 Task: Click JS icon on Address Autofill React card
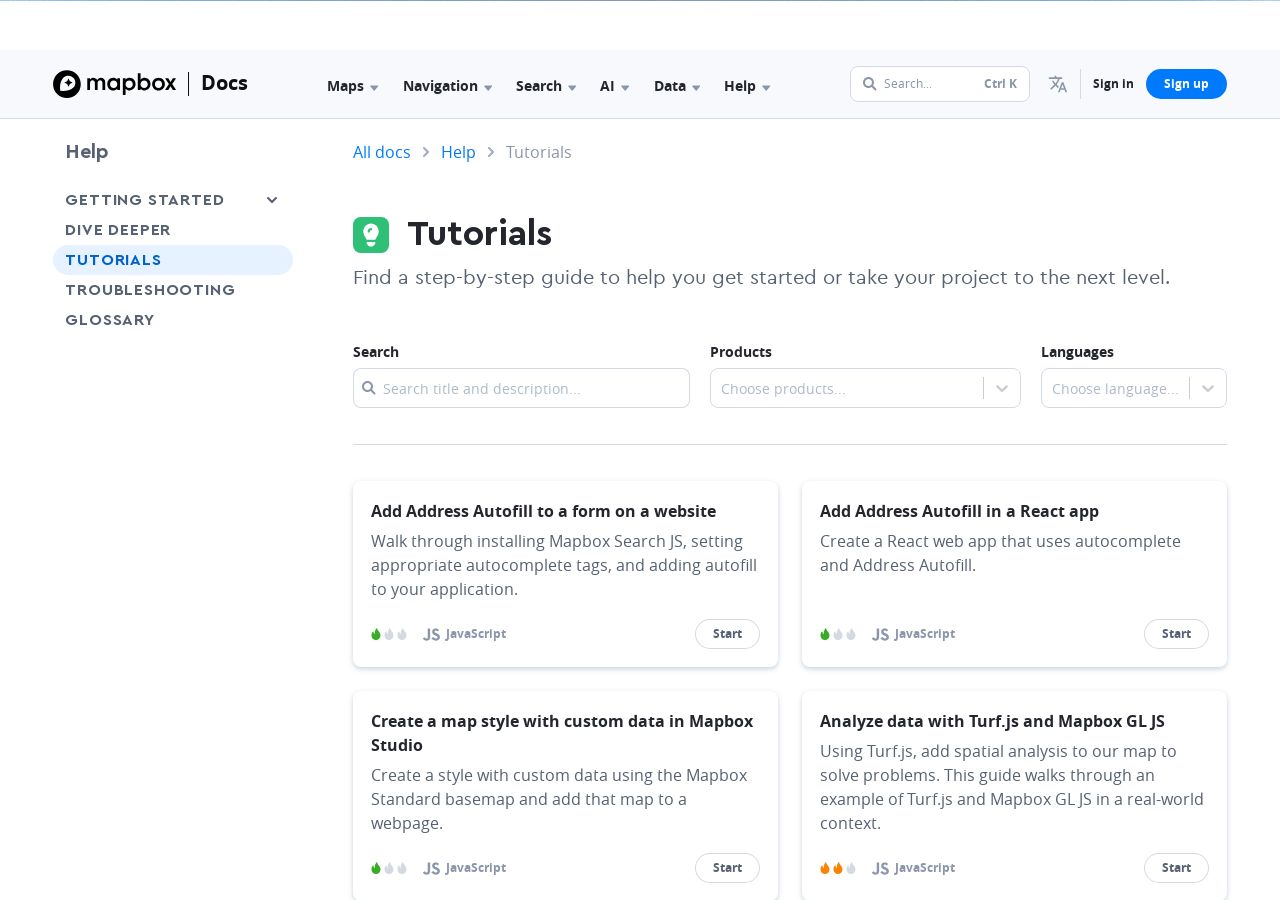pos(880,634)
